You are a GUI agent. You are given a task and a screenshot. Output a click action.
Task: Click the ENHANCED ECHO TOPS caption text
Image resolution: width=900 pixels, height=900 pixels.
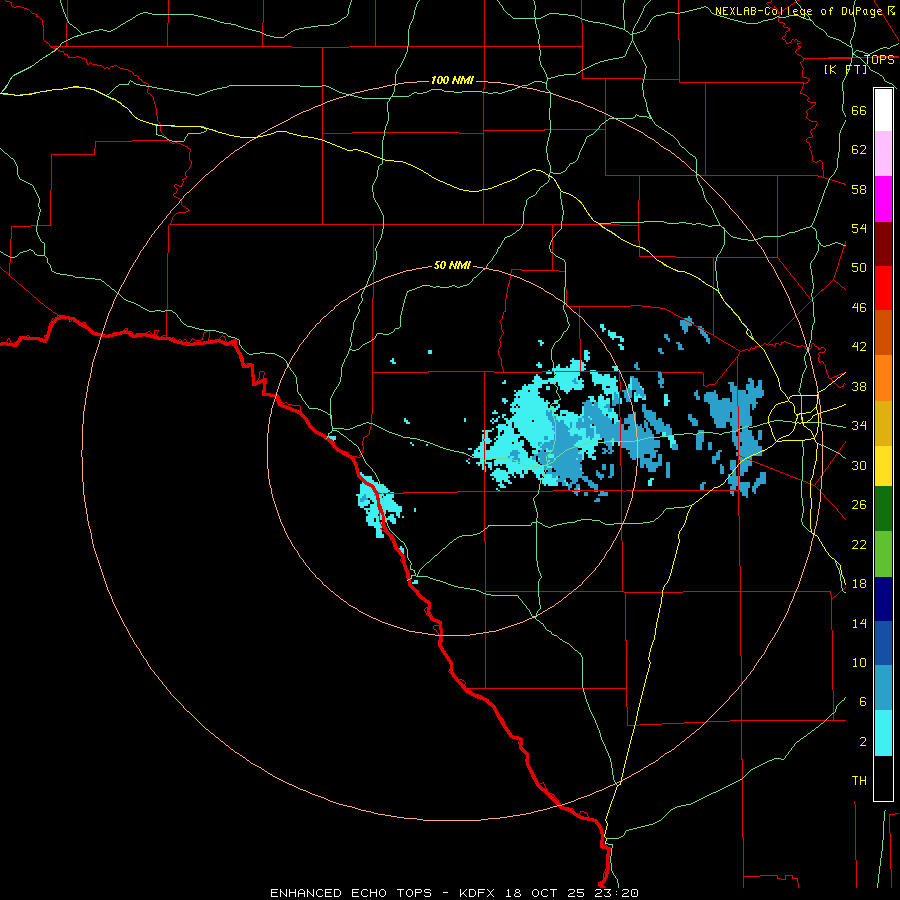click(x=351, y=893)
